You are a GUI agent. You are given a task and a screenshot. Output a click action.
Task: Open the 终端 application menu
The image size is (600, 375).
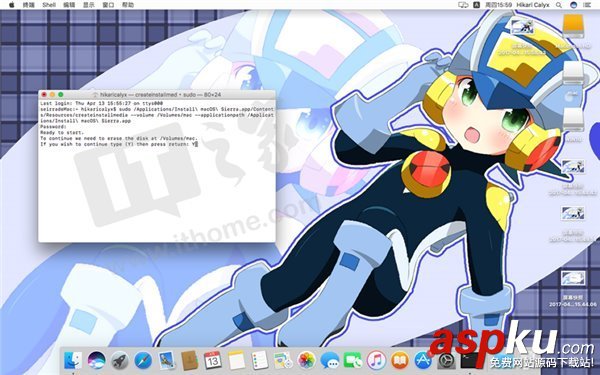29,5
